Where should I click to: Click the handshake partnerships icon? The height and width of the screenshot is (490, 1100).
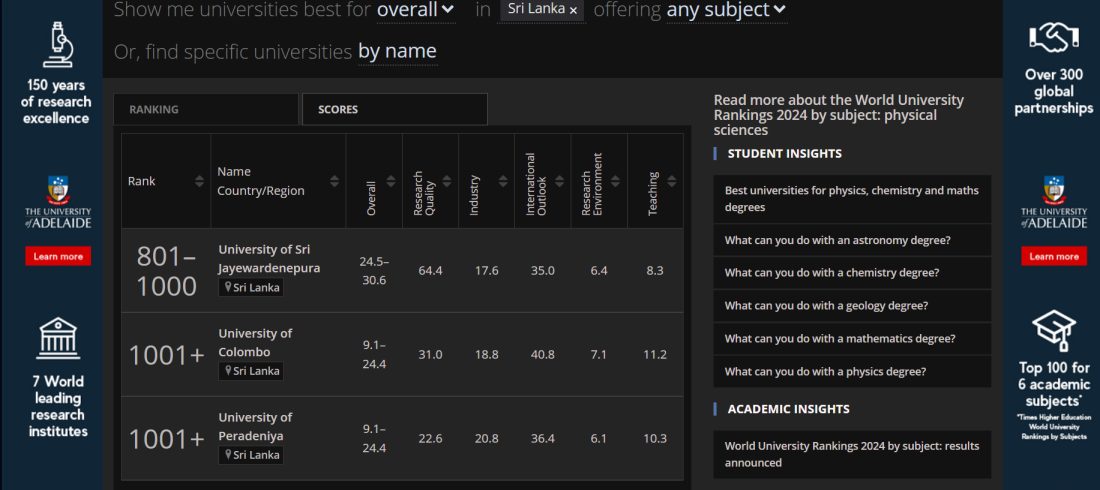[x=1053, y=38]
